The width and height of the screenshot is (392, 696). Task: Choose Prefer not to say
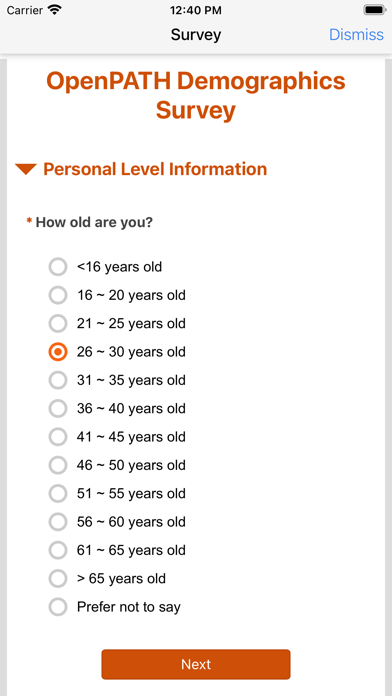(58, 607)
